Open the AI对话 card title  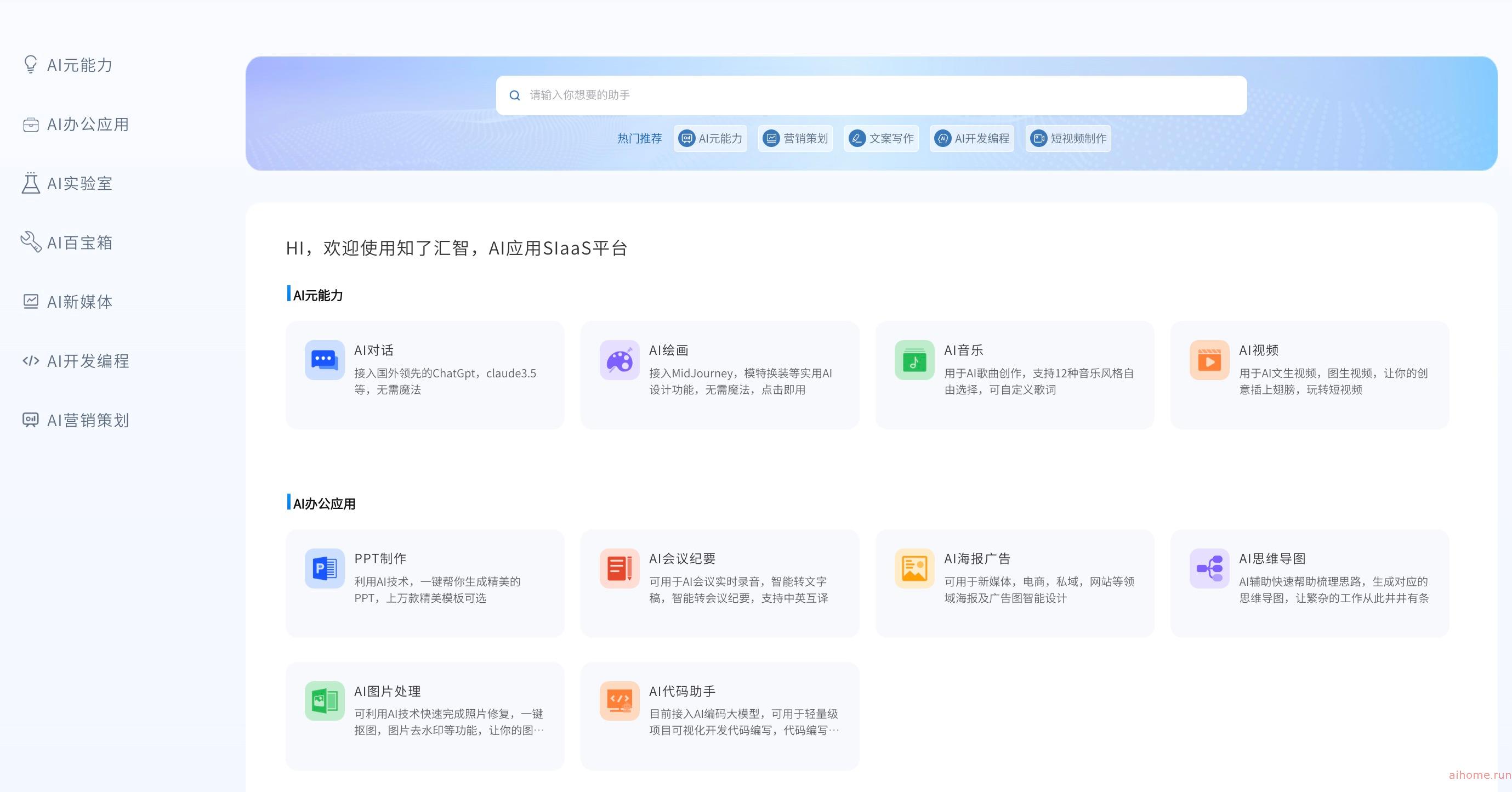tap(374, 350)
